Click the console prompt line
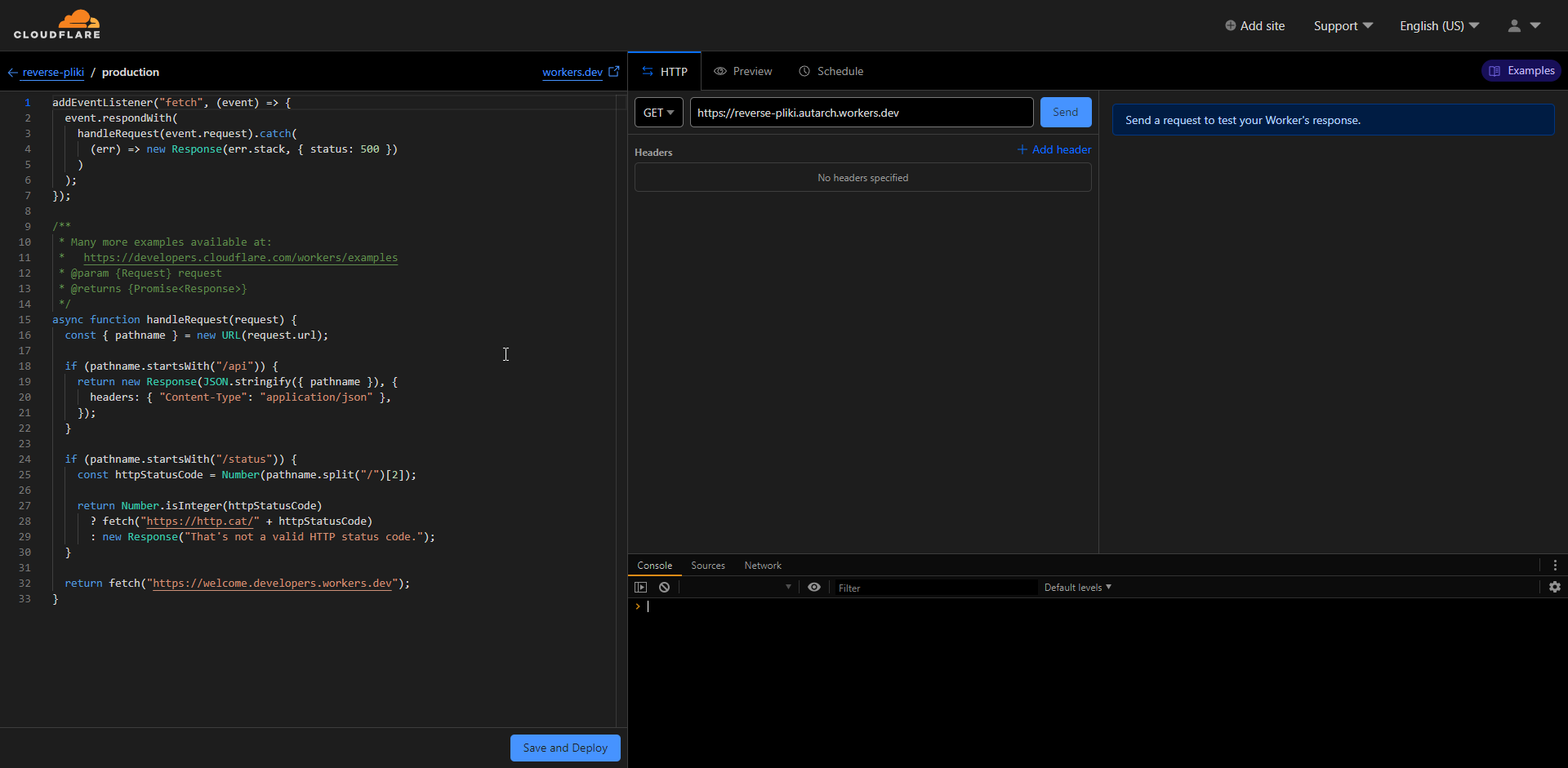Screen dimensions: 1568x768 (1098, 606)
